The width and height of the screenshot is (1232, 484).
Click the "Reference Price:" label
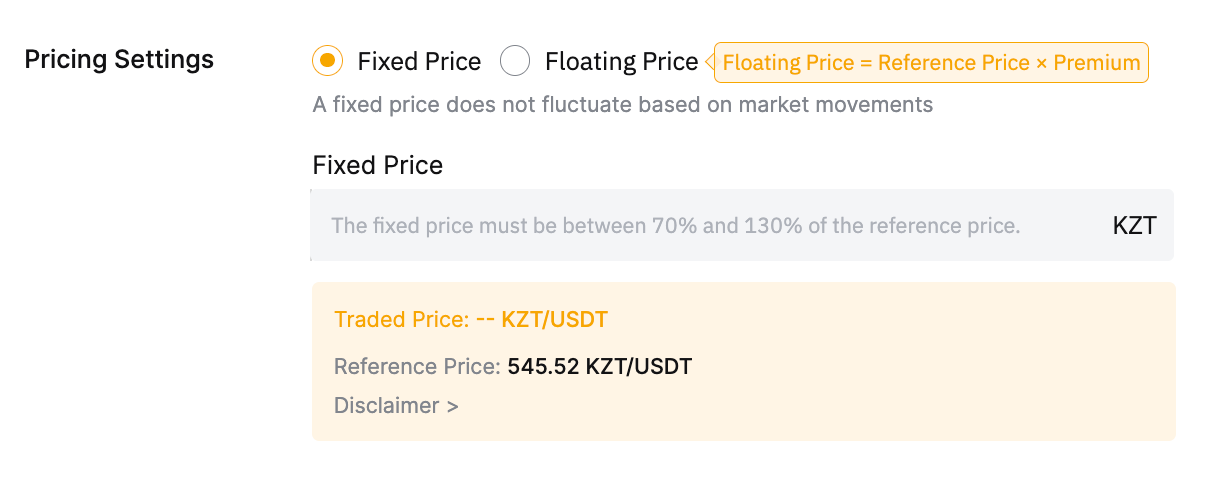417,367
